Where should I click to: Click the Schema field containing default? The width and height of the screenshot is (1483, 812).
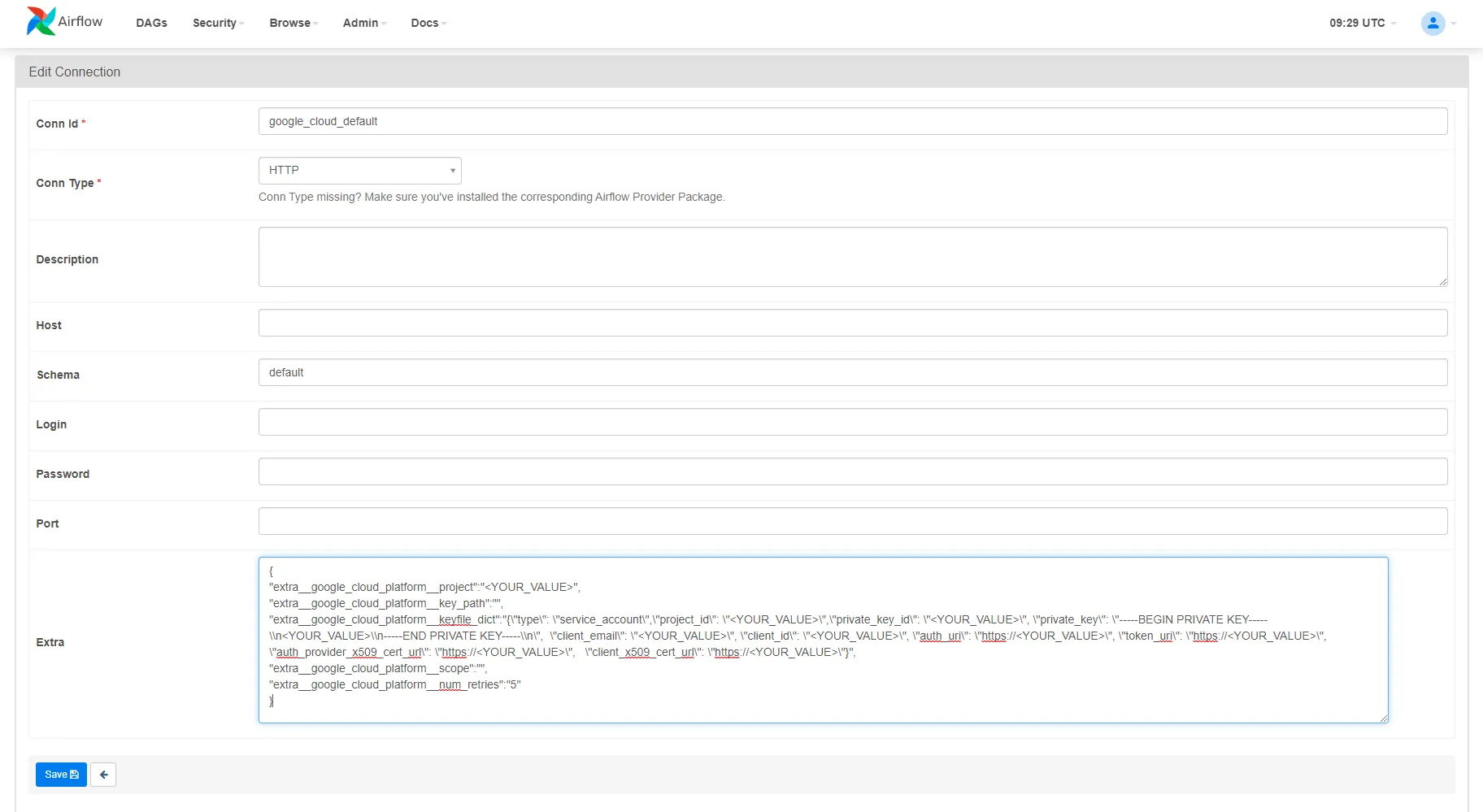click(x=853, y=372)
